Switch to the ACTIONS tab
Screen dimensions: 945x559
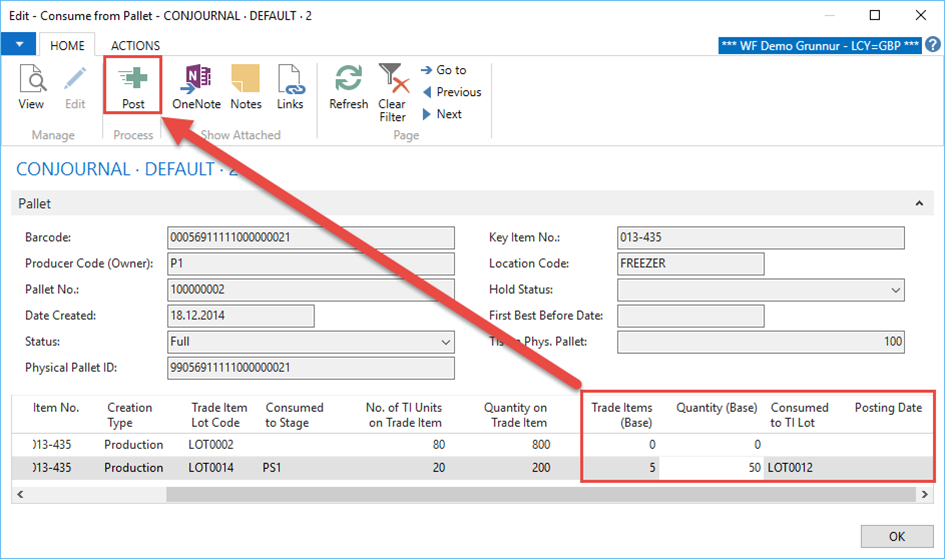click(x=135, y=45)
